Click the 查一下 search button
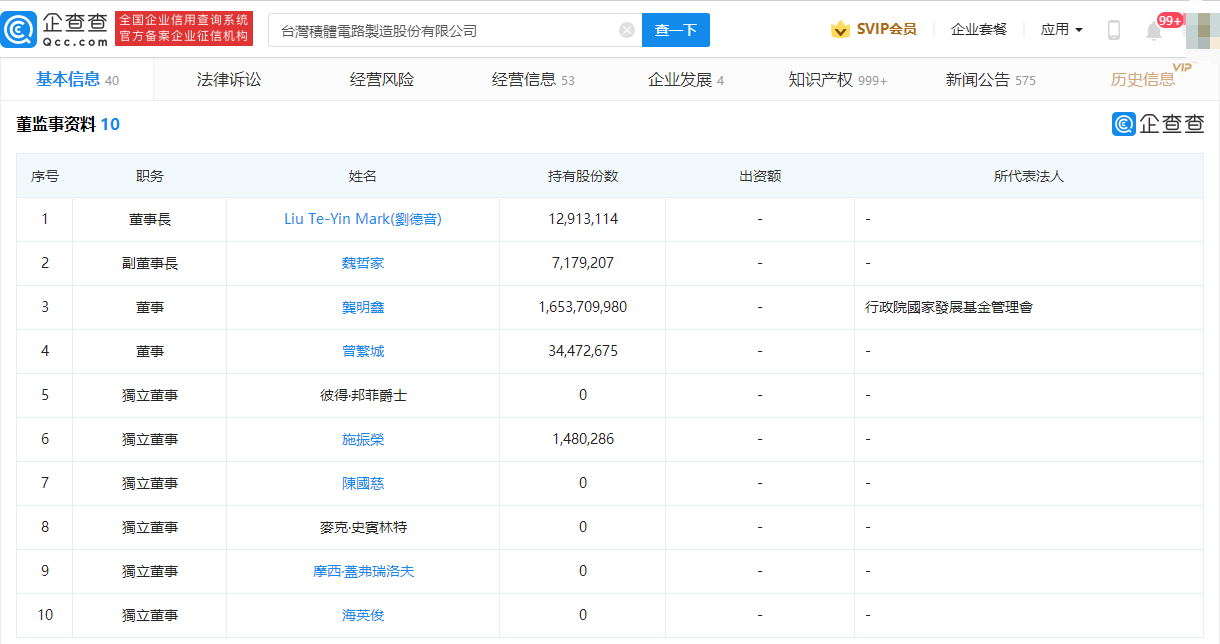 tap(676, 30)
